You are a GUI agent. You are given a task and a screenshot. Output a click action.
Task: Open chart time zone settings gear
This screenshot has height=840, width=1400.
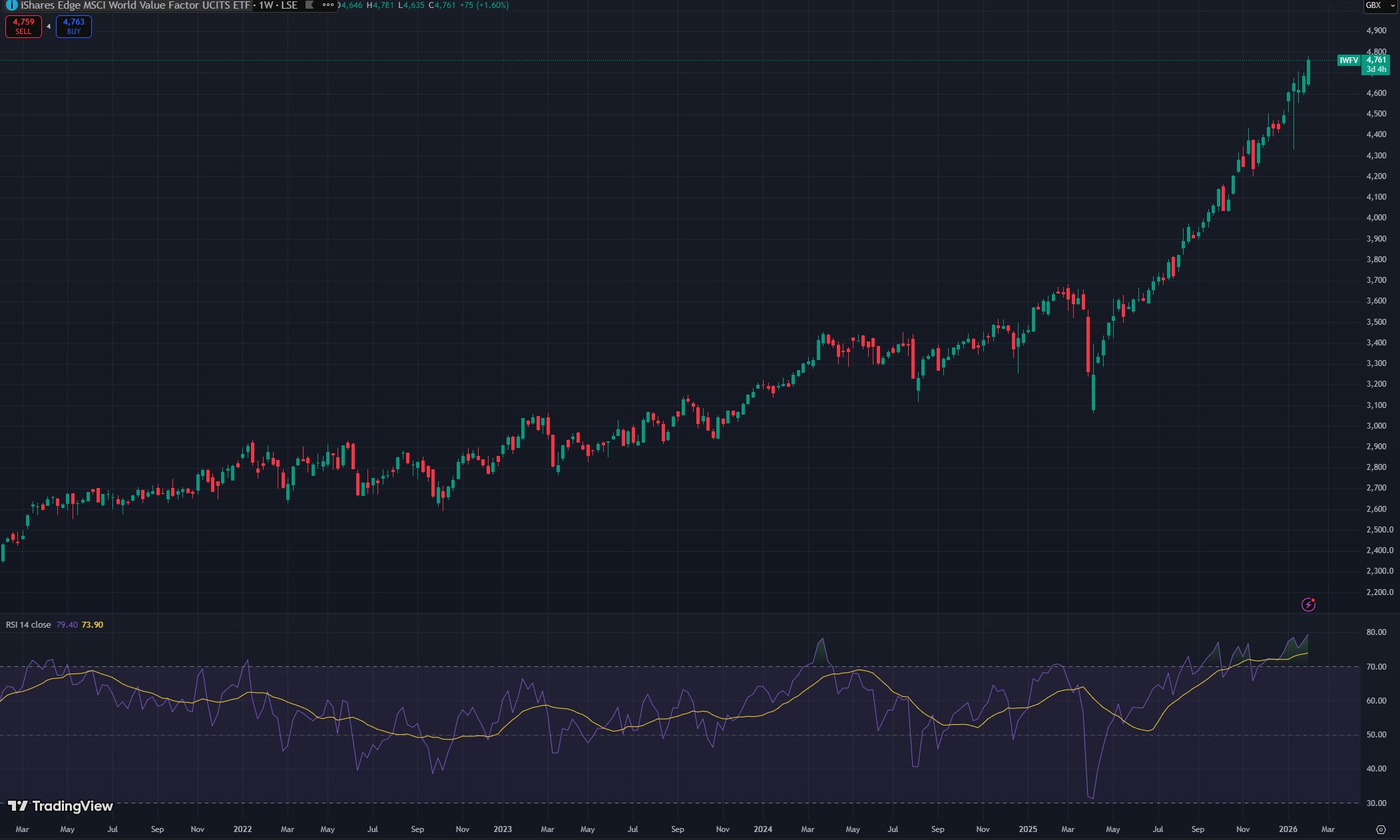pyautogui.click(x=1381, y=829)
